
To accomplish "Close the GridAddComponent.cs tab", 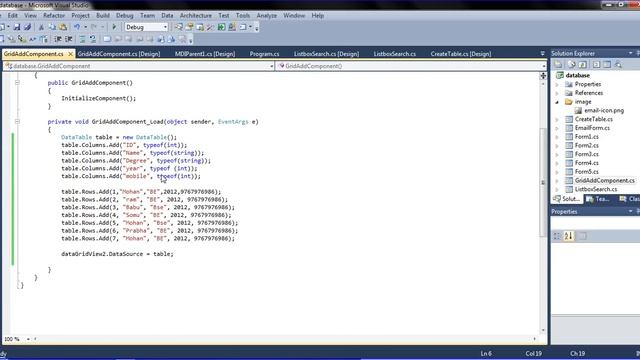I will coord(70,54).
